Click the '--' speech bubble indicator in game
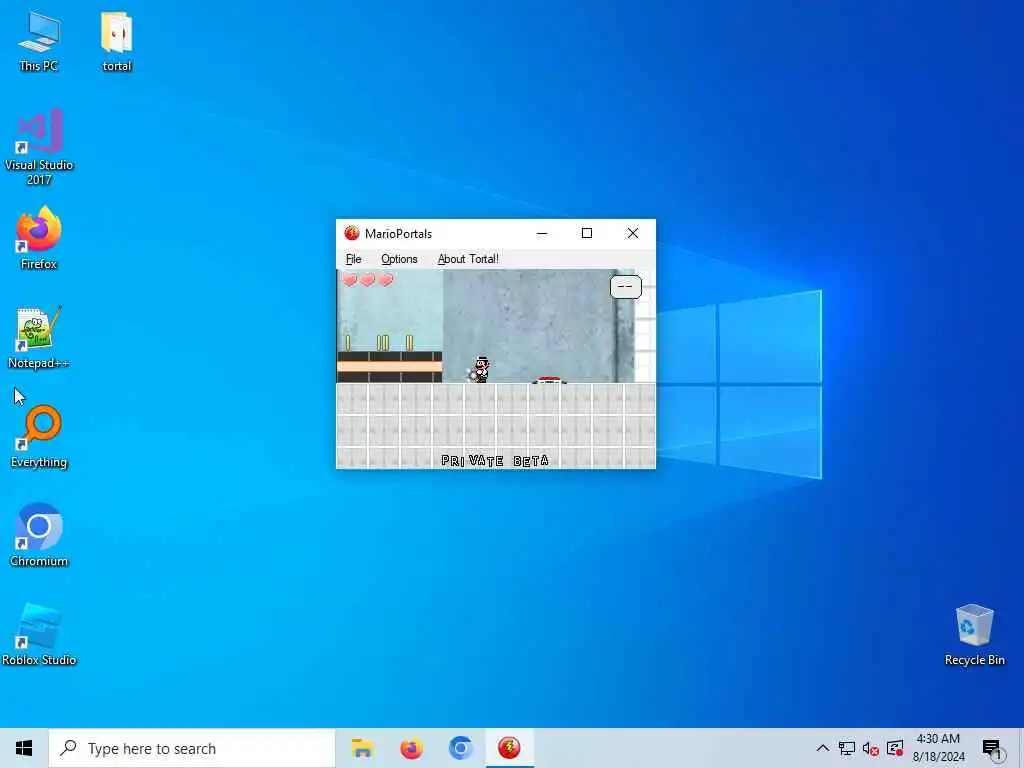 (626, 287)
